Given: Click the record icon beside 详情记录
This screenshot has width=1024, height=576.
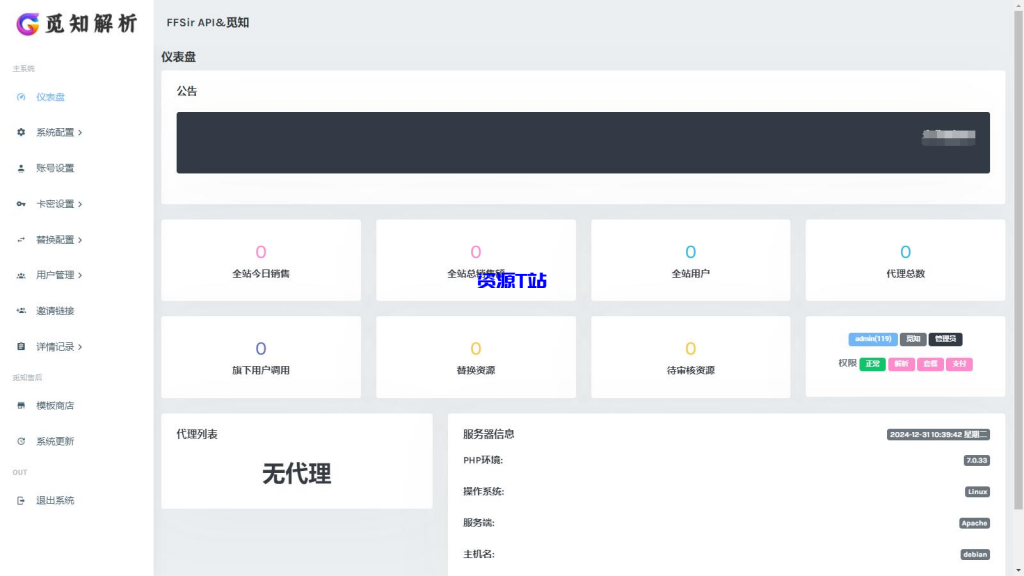Looking at the screenshot, I should pyautogui.click(x=21, y=346).
